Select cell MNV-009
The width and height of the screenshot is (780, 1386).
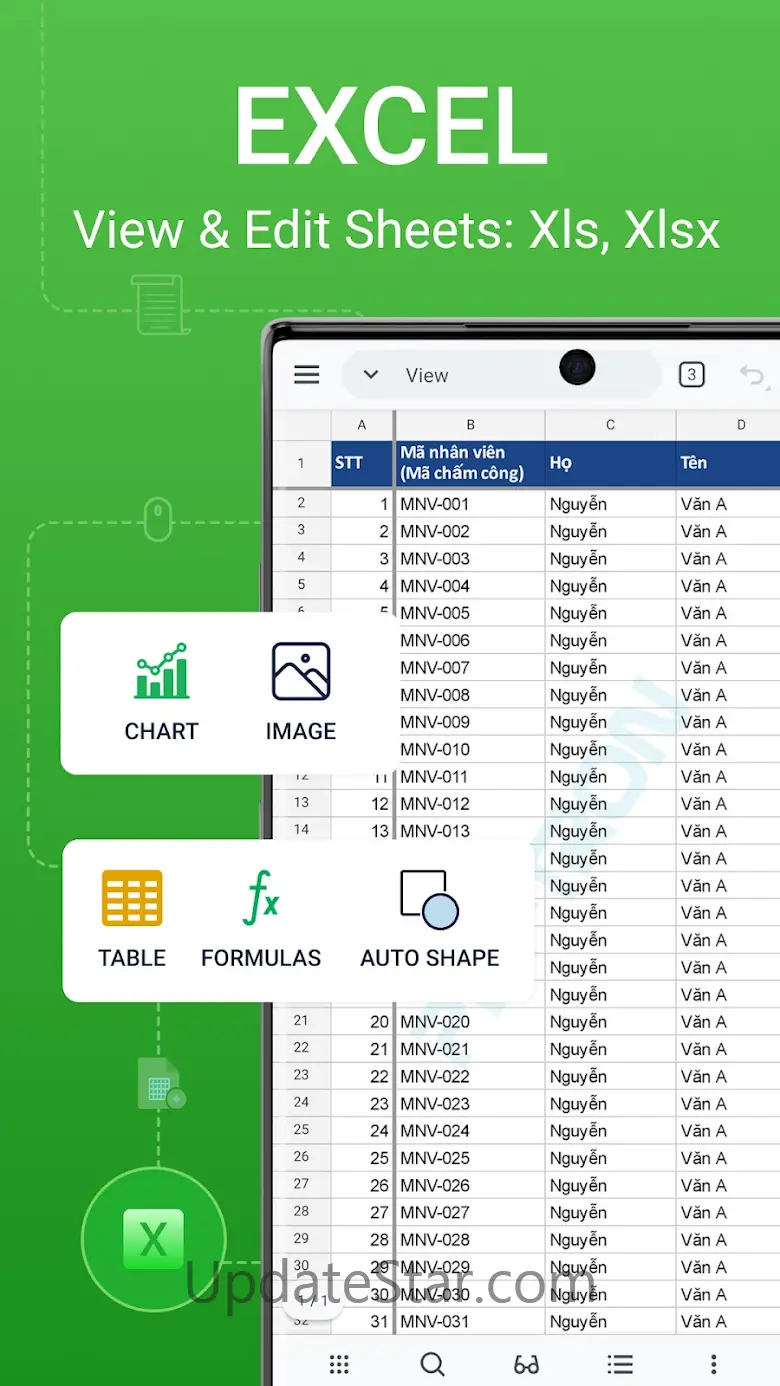(471, 722)
